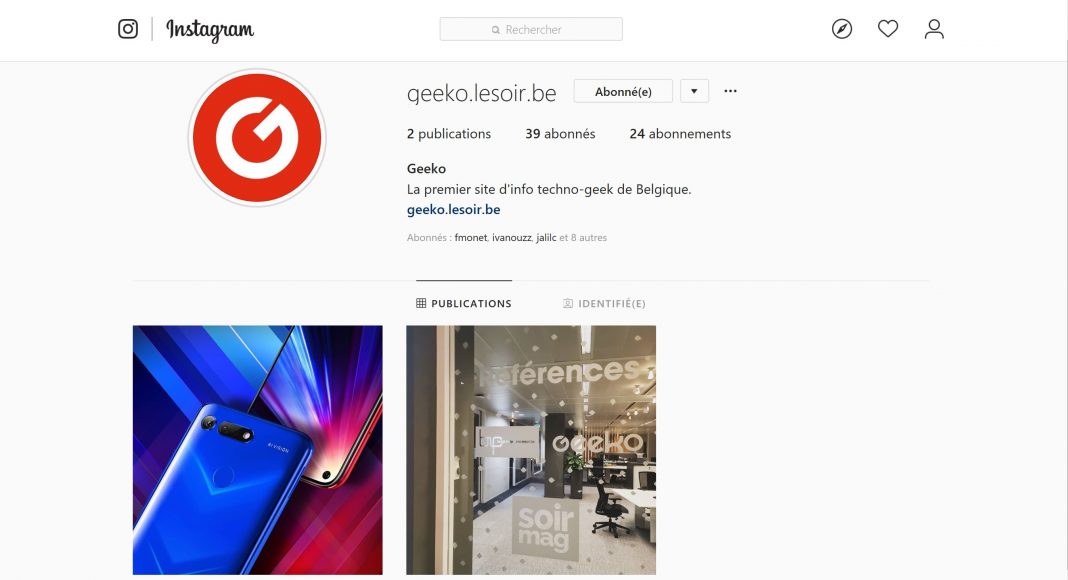1068x580 pixels.
Task: Open the blue smartphone post thumbnail
Action: point(257,450)
